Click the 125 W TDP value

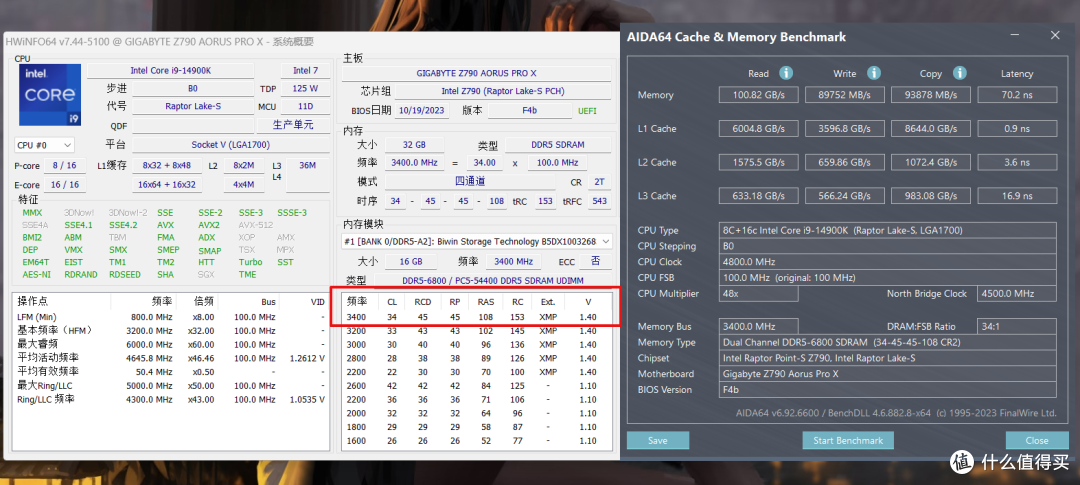[304, 89]
